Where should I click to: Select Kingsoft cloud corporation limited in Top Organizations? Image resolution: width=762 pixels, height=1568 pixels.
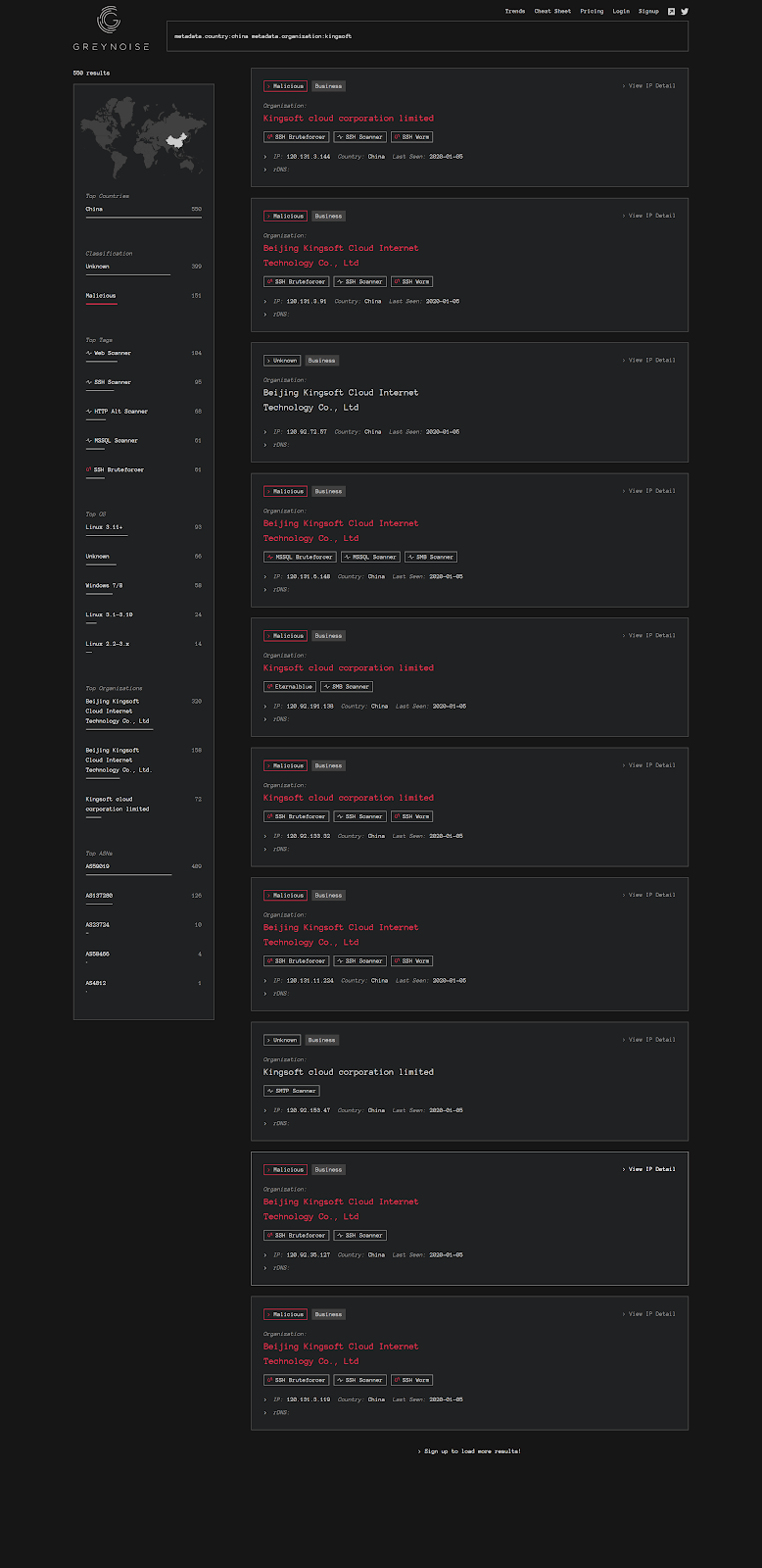pos(144,805)
